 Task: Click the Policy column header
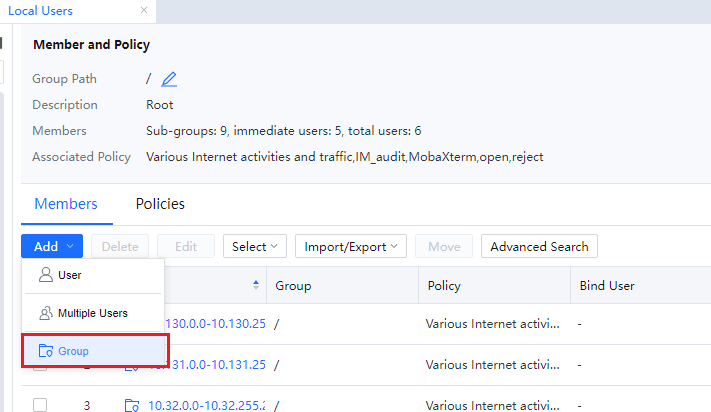443,286
